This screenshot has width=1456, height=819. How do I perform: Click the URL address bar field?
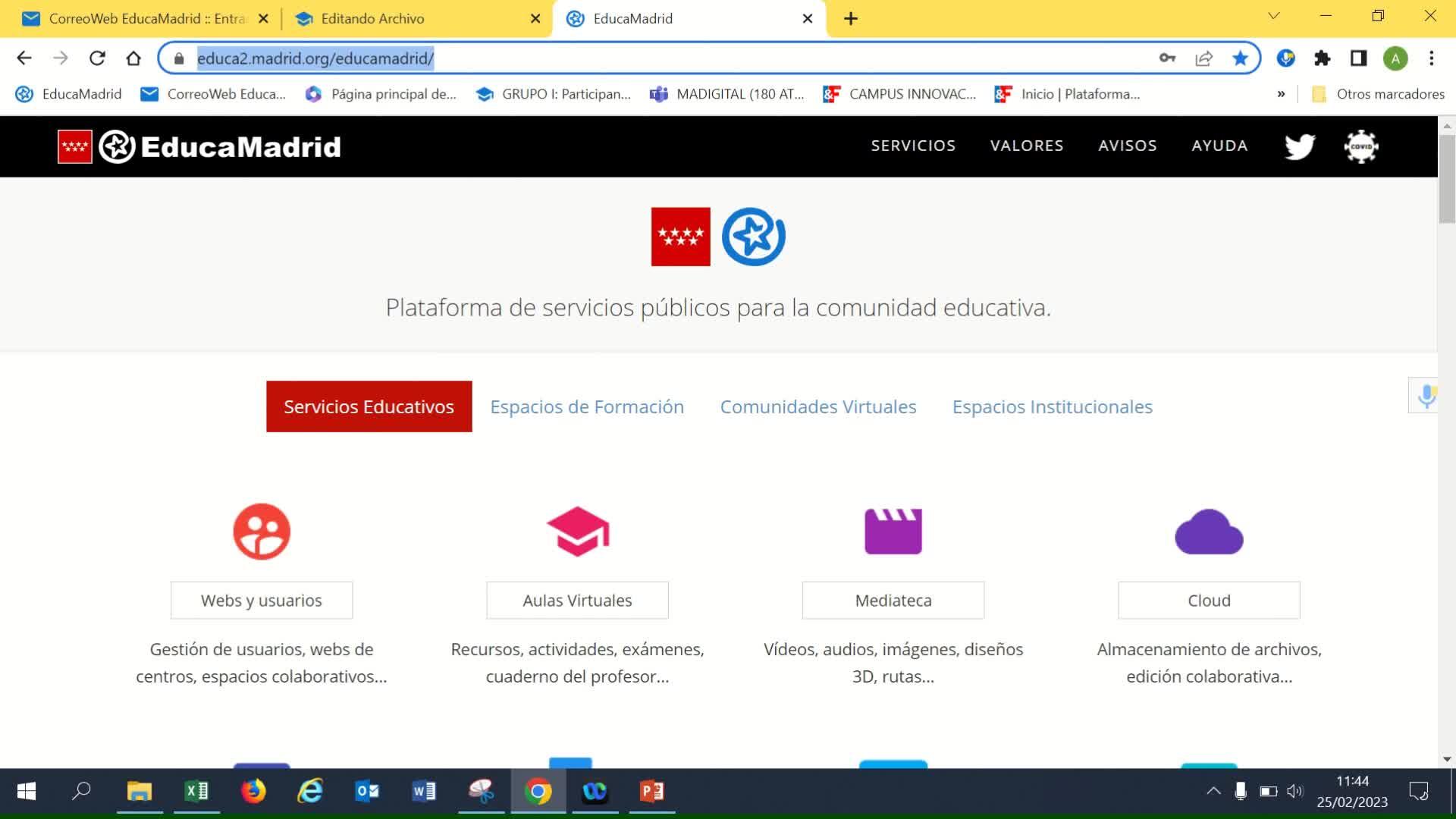[667, 58]
